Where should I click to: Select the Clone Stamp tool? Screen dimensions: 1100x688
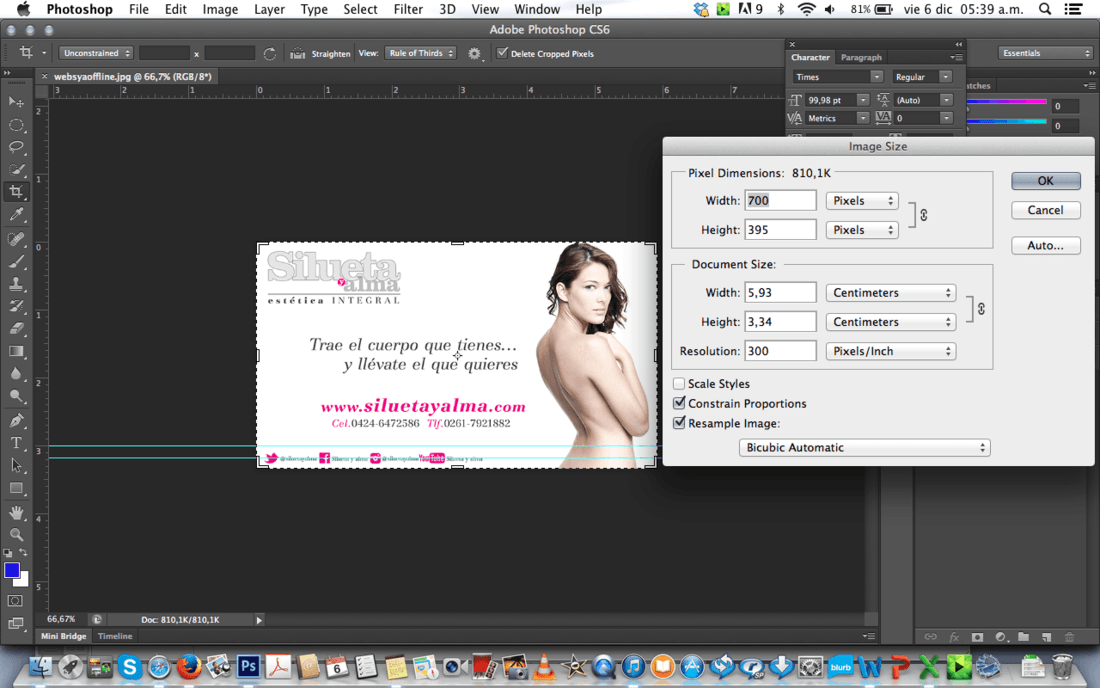[x=16, y=284]
